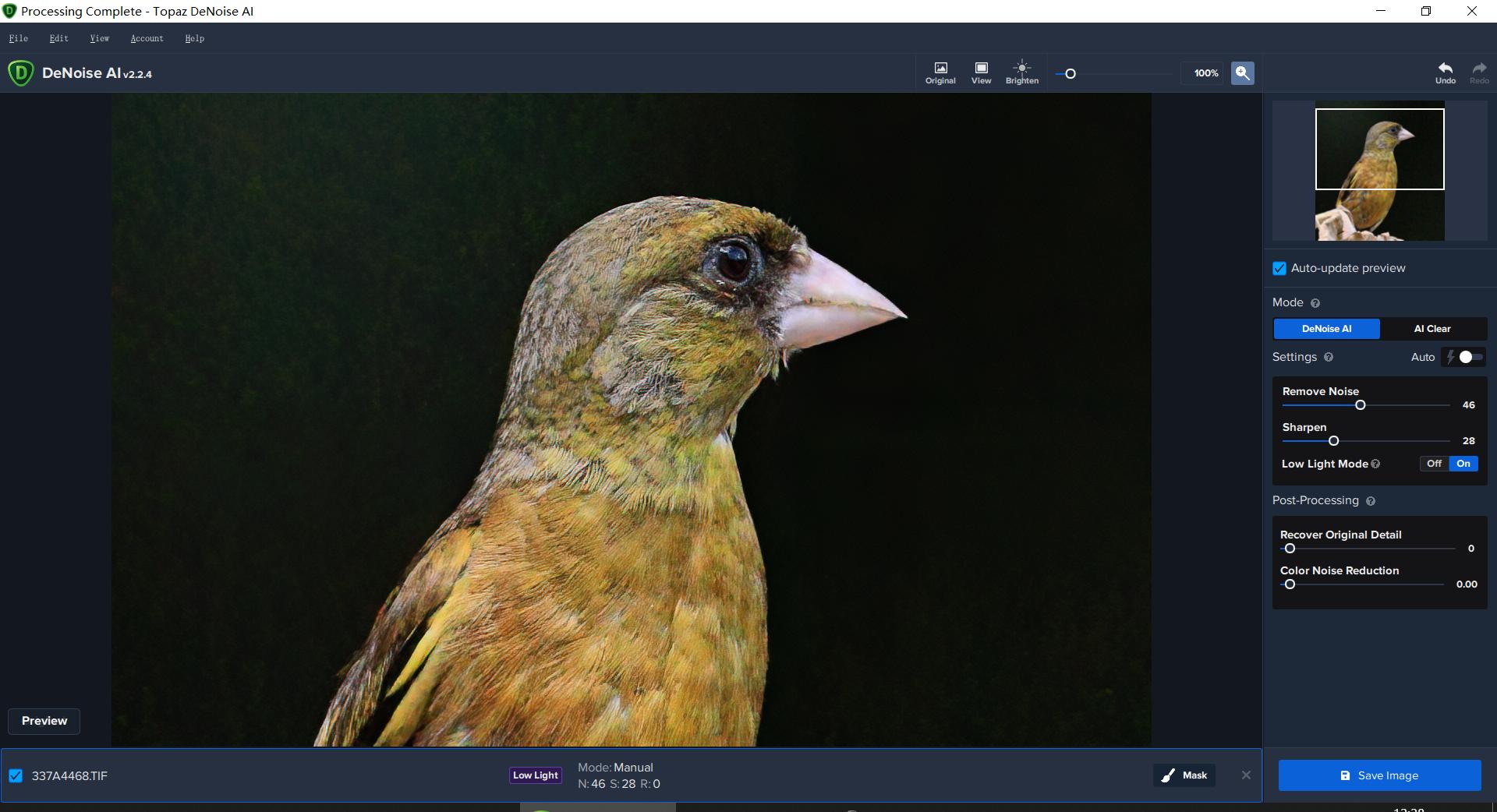This screenshot has height=812, width=1497.
Task: Open the View menu
Action: 100,38
